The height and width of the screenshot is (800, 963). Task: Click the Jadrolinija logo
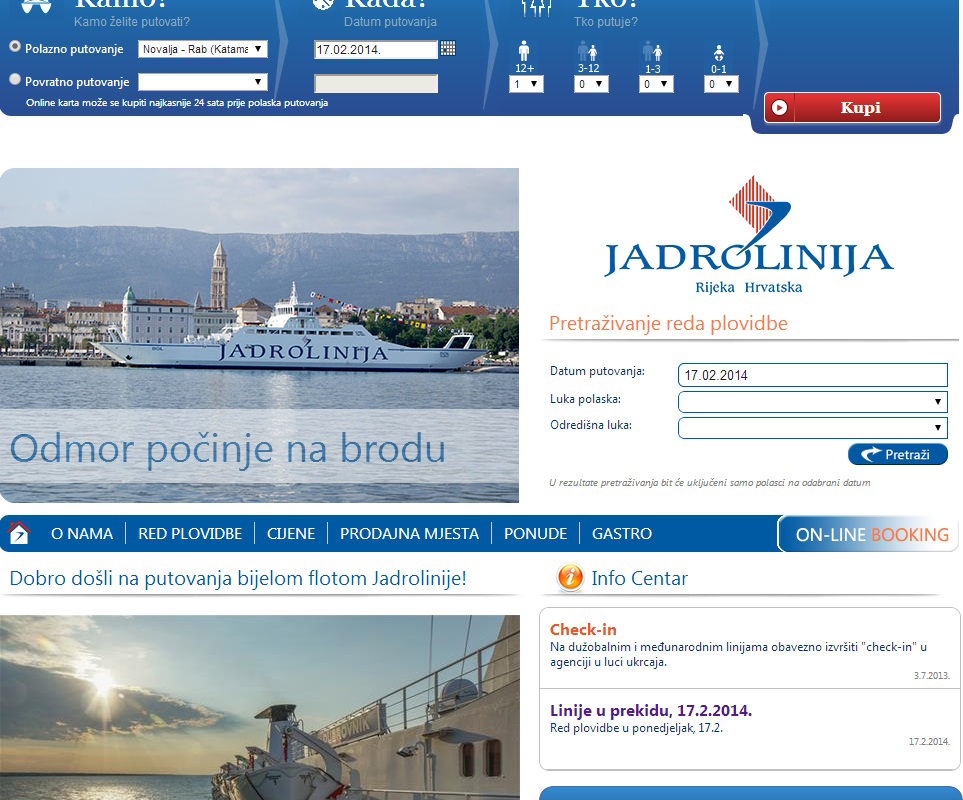(748, 235)
